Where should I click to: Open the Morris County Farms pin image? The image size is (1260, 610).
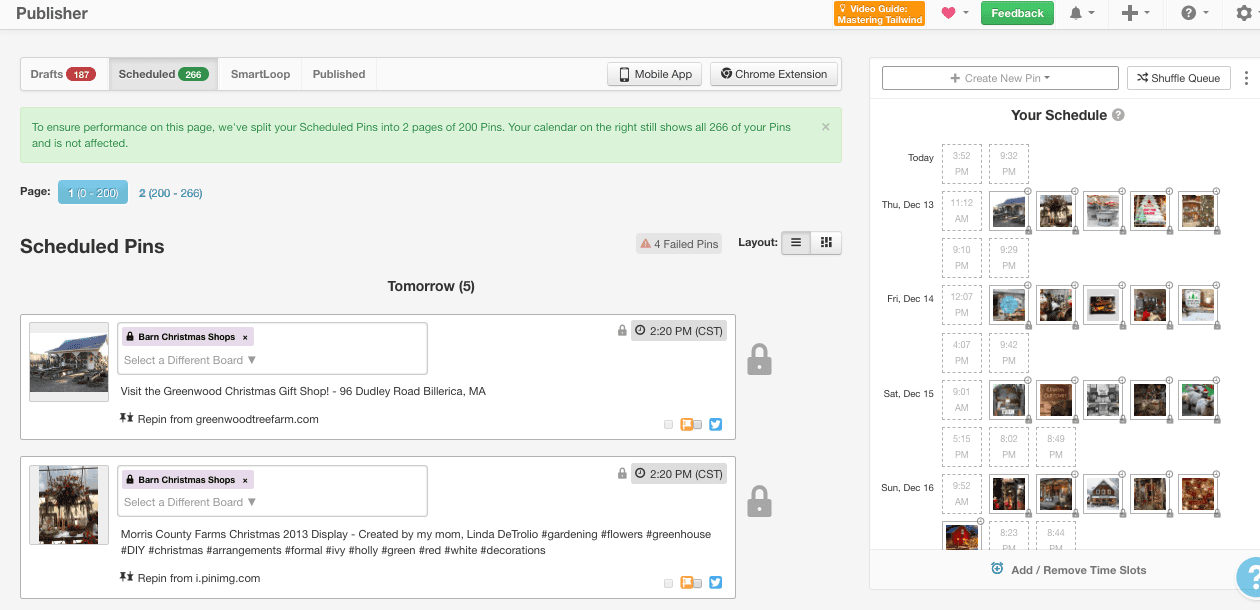pos(69,504)
